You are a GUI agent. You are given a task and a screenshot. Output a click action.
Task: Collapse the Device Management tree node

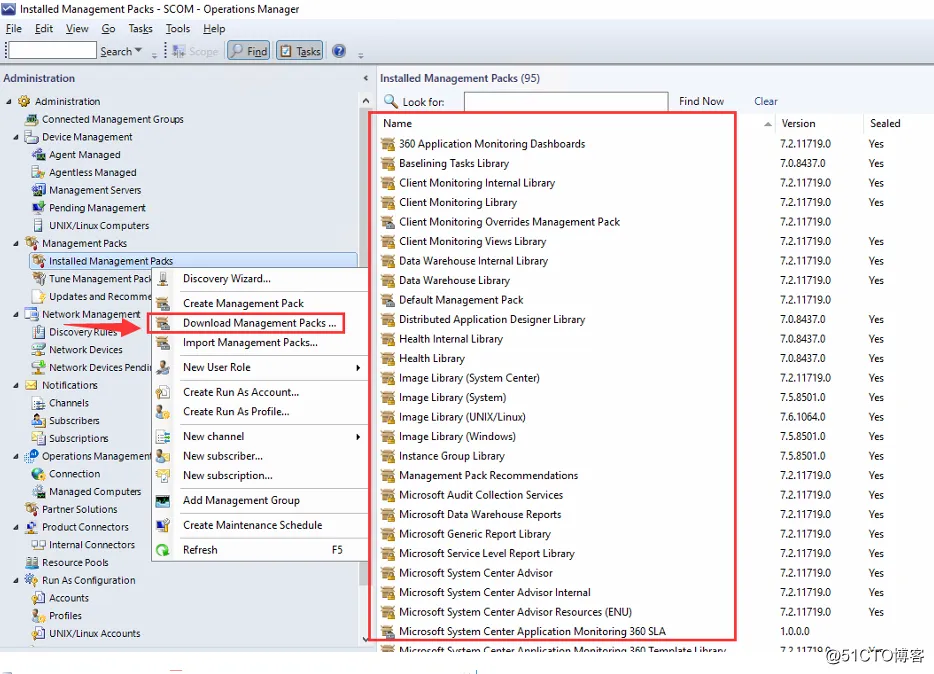pos(16,137)
